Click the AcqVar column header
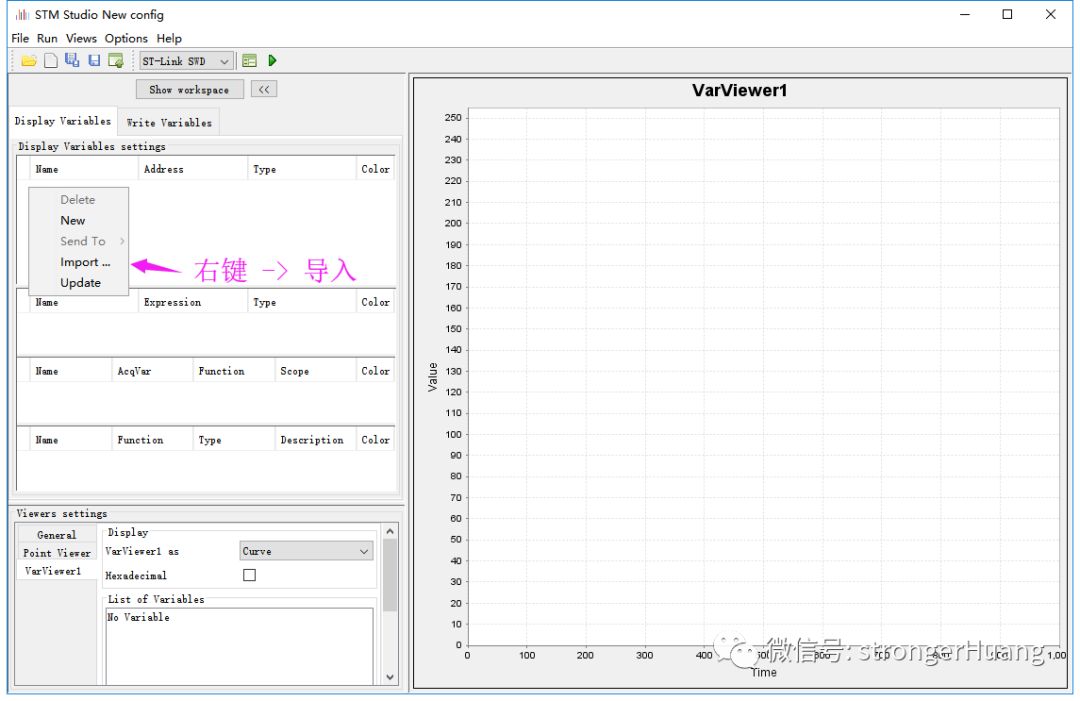Image resolution: width=1080 pixels, height=701 pixels. point(152,371)
